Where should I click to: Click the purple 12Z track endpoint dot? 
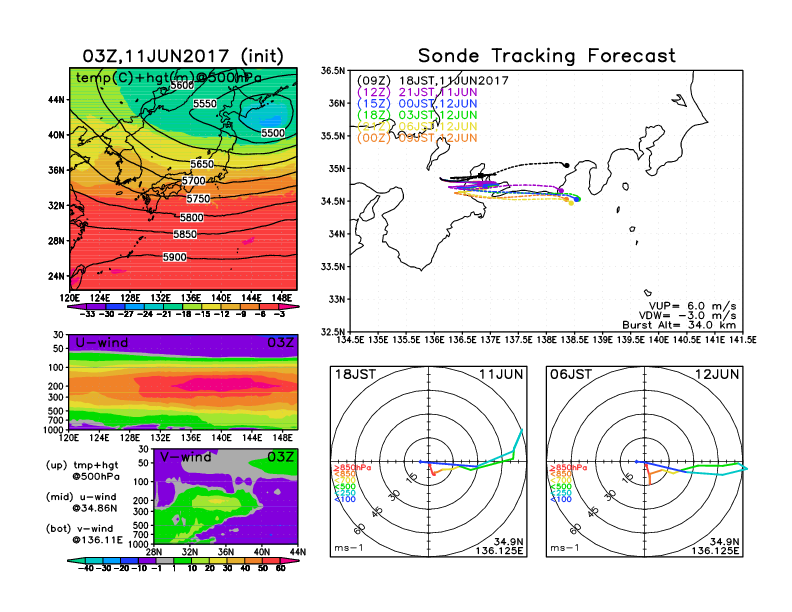560,189
